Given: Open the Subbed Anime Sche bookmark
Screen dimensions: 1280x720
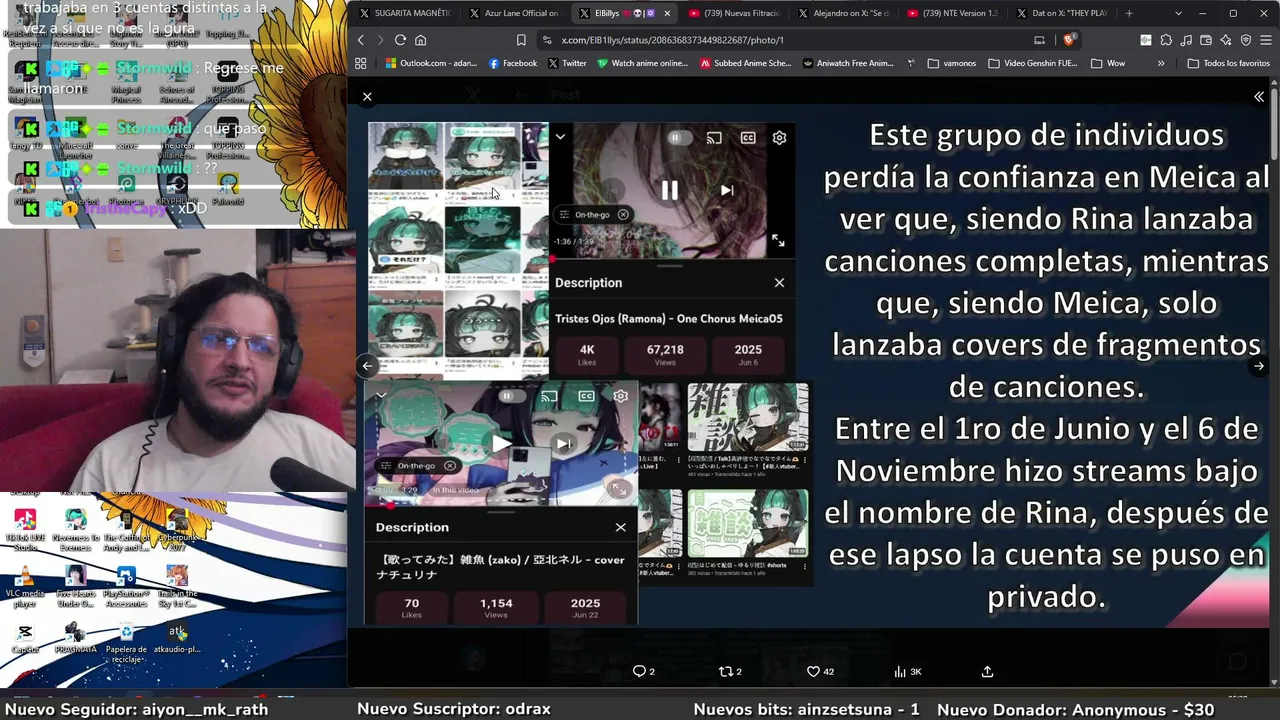Looking at the screenshot, I should click(x=746, y=63).
